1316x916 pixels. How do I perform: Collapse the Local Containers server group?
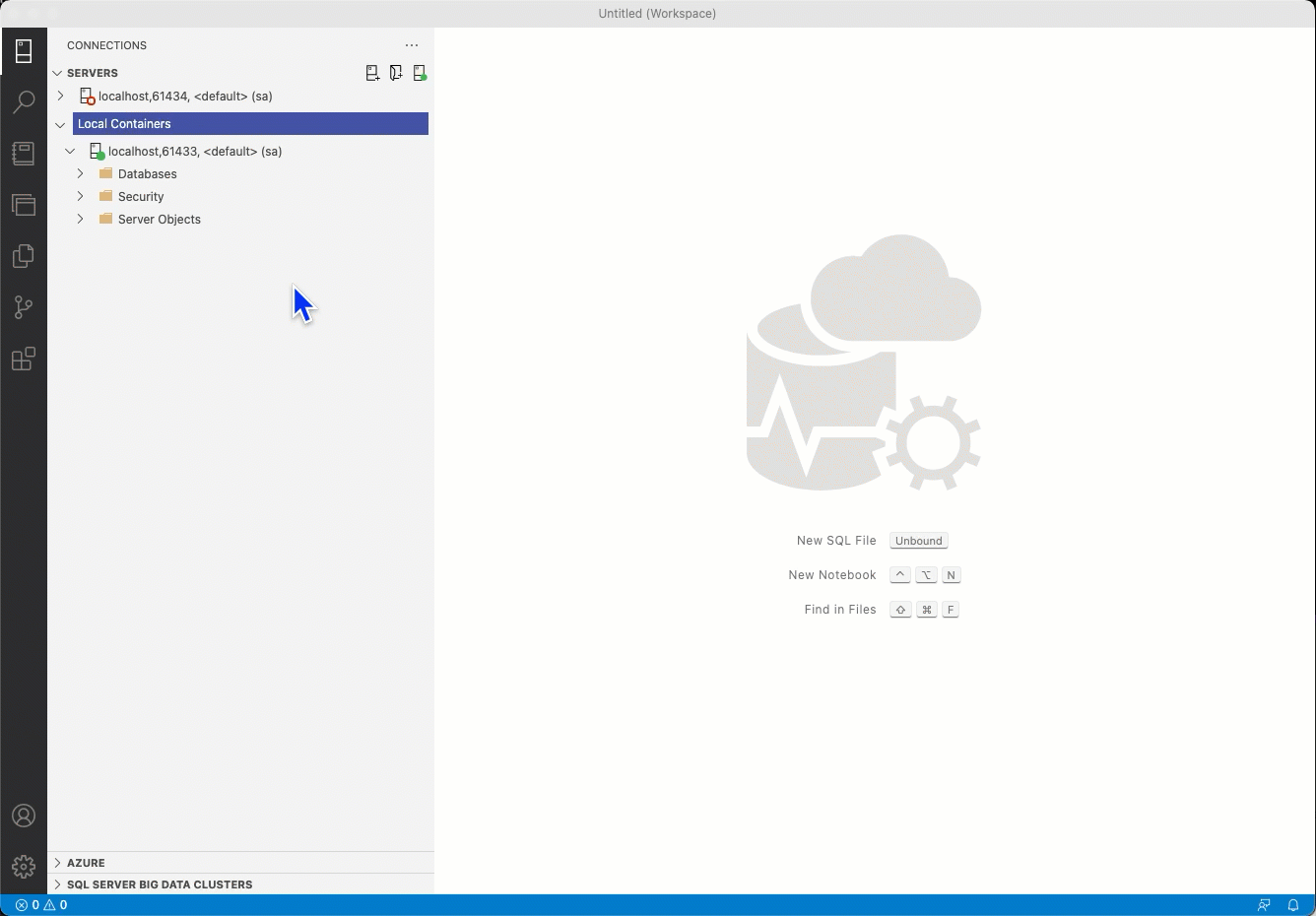60,124
